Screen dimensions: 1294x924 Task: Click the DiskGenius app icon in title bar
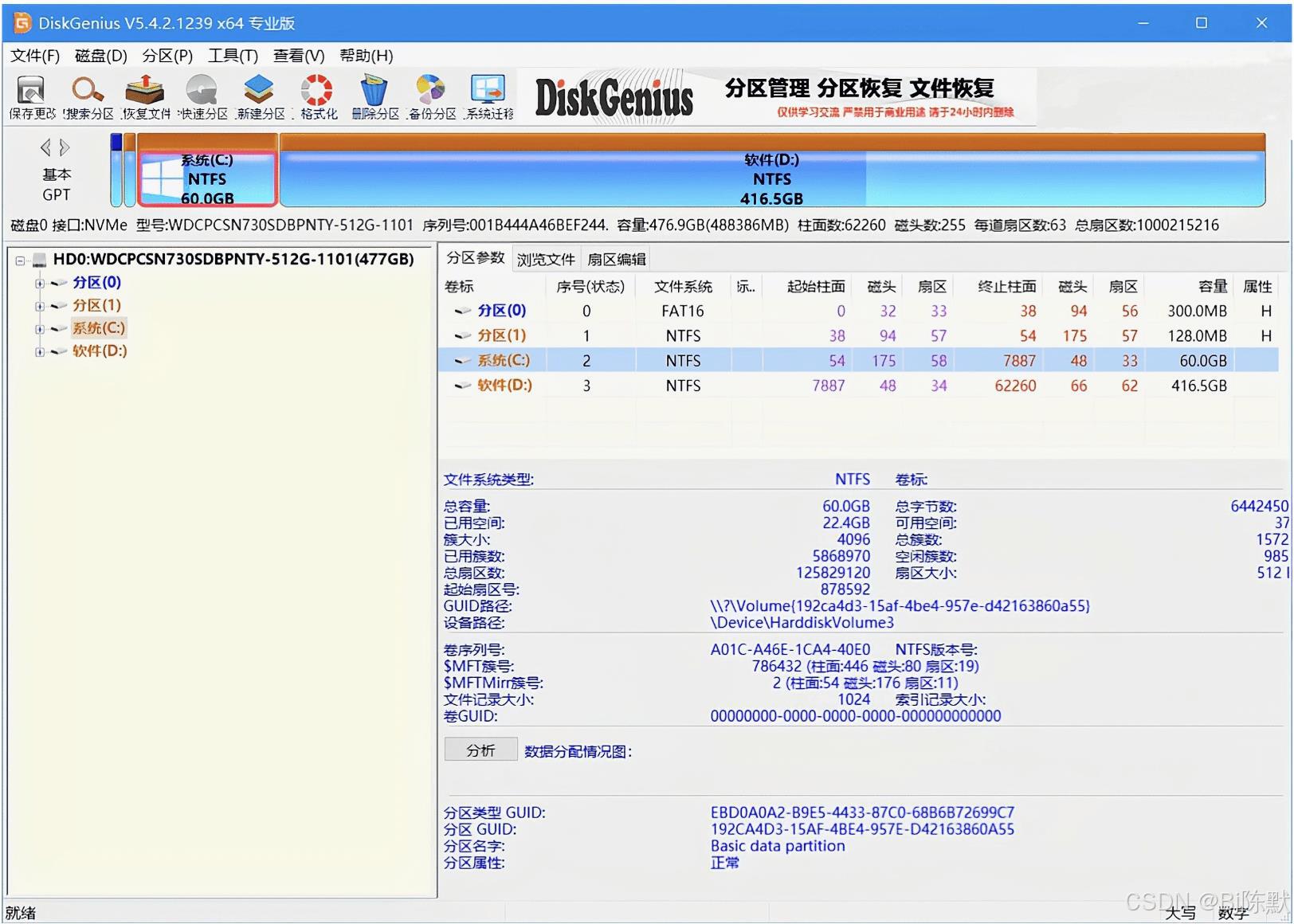click(22, 22)
